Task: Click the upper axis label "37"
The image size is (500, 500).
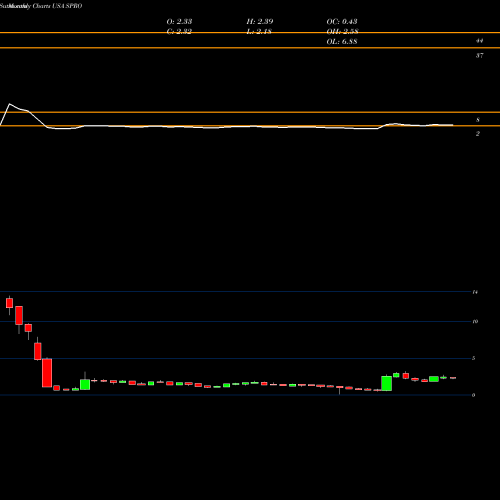Action: point(479,55)
